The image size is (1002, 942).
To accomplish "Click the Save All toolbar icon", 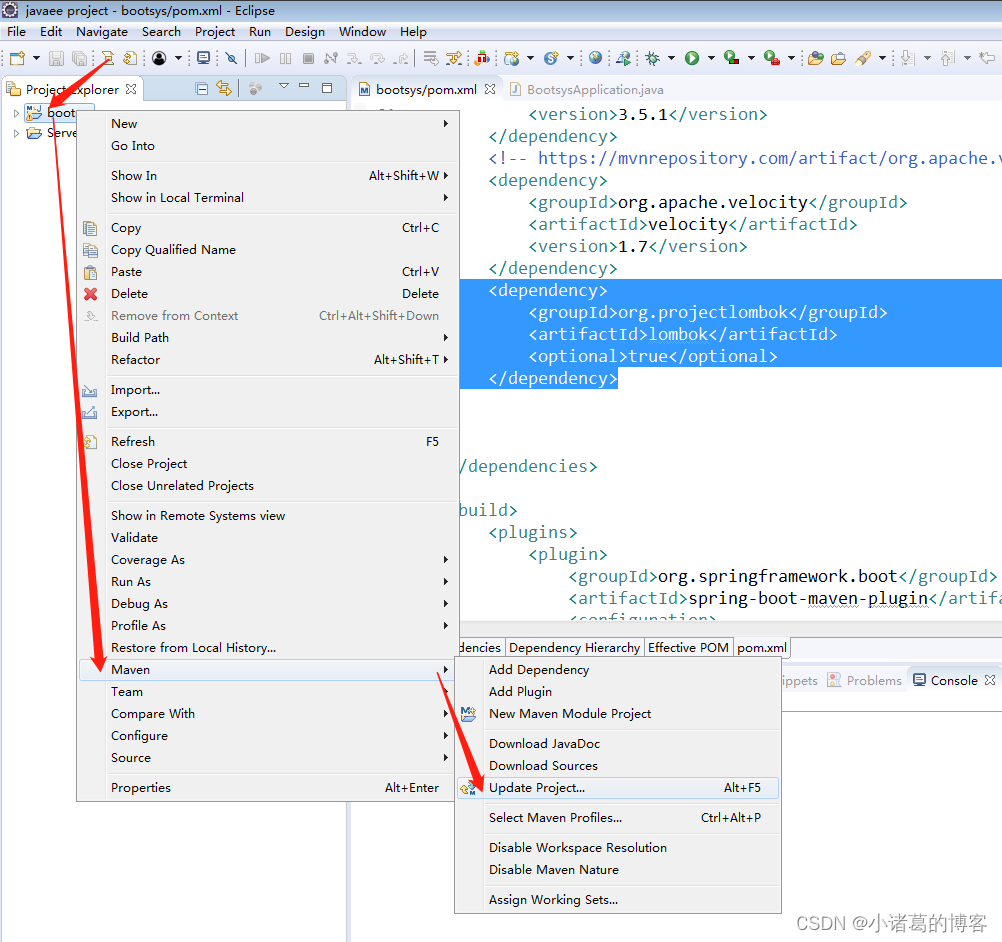I will pyautogui.click(x=79, y=58).
